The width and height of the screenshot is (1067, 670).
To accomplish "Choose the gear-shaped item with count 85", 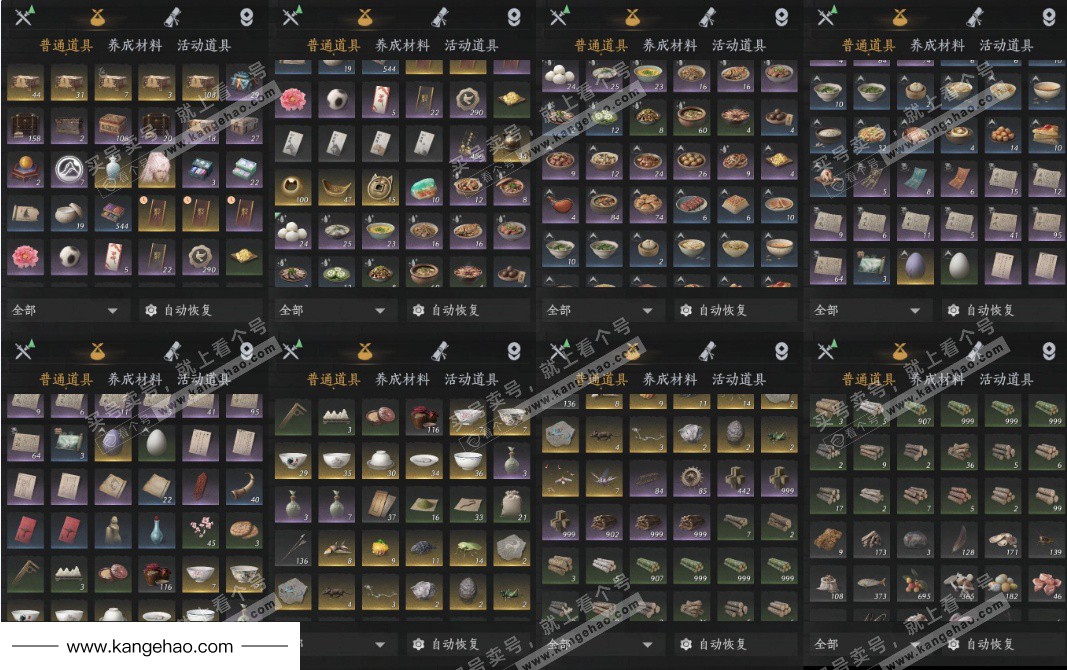I will click(691, 478).
